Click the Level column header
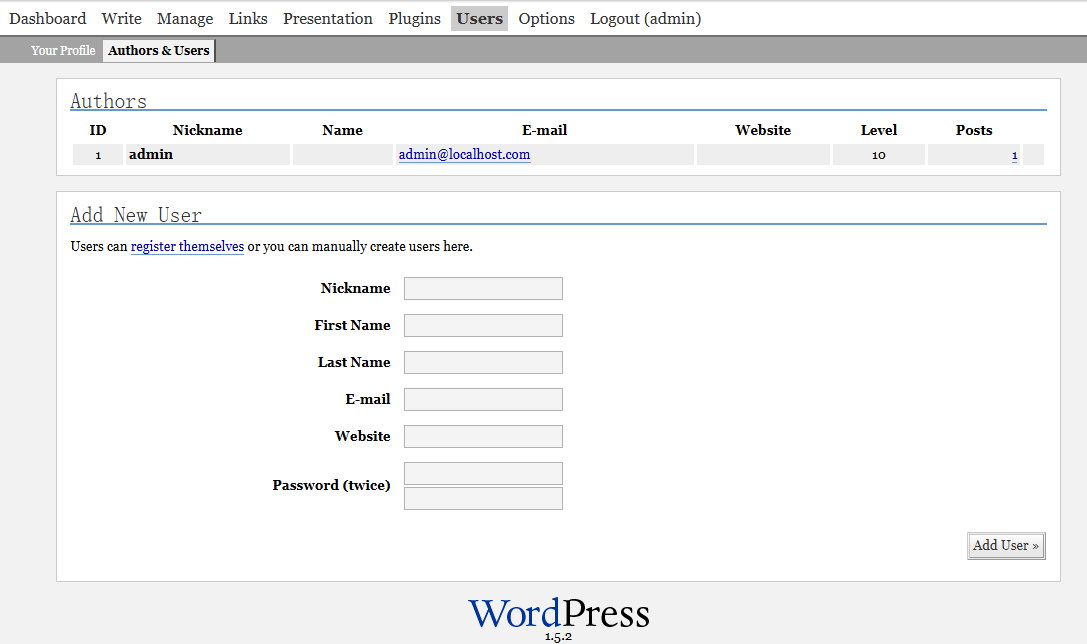 tap(878, 130)
